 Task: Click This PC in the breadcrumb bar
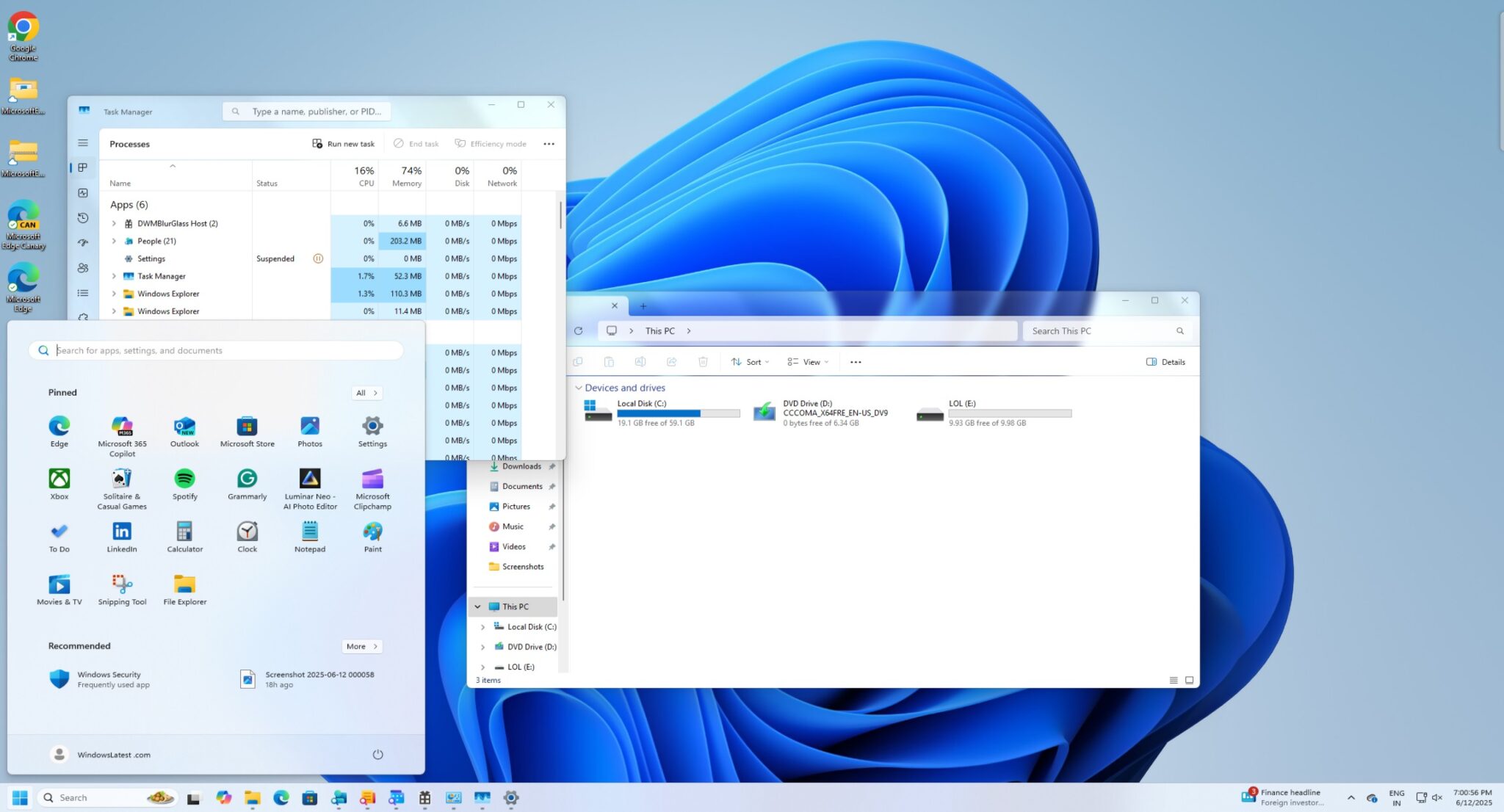659,330
